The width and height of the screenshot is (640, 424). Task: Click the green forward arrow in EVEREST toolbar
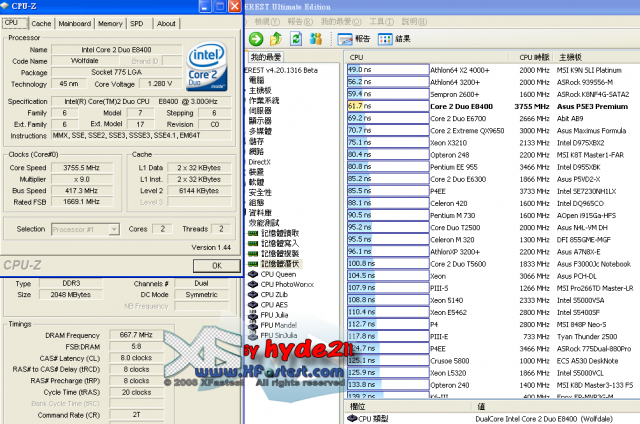[256, 39]
